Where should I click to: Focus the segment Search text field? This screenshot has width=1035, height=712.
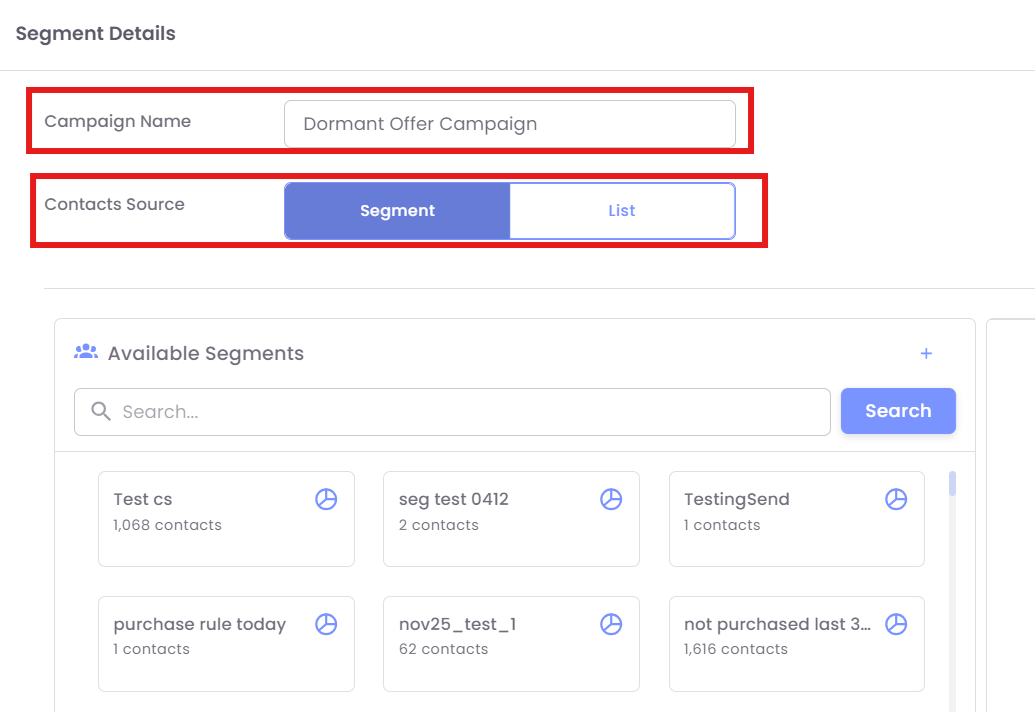tap(470, 412)
